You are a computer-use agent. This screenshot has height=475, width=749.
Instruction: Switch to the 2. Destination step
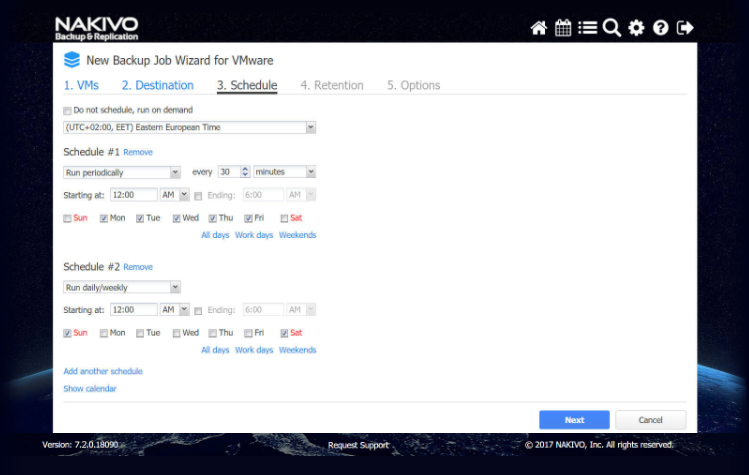click(x=158, y=85)
